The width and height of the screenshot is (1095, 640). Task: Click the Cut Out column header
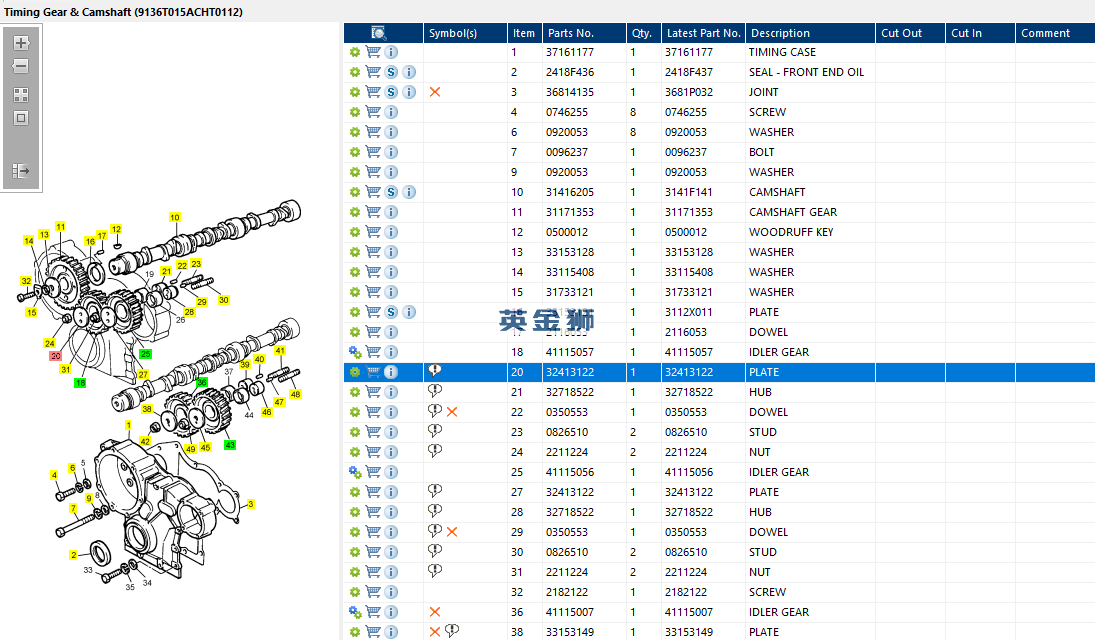[911, 33]
